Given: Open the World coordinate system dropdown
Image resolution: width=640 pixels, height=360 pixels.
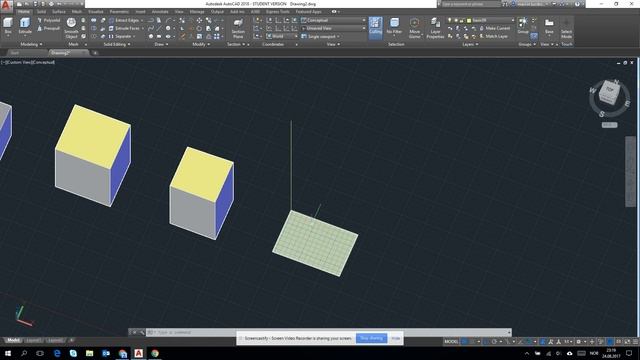Looking at the screenshot, I should pos(282,36).
